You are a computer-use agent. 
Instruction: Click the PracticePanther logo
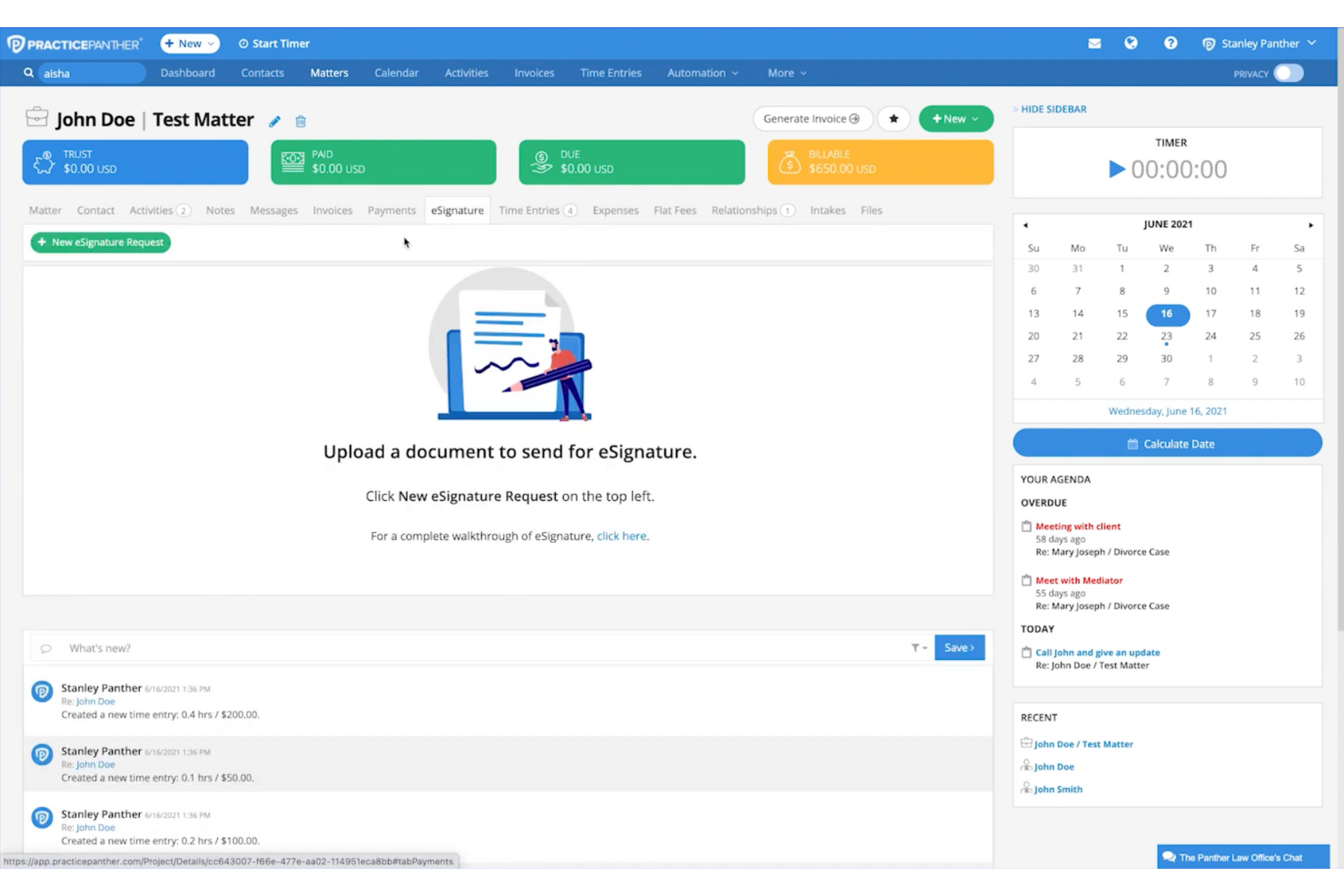tap(75, 43)
